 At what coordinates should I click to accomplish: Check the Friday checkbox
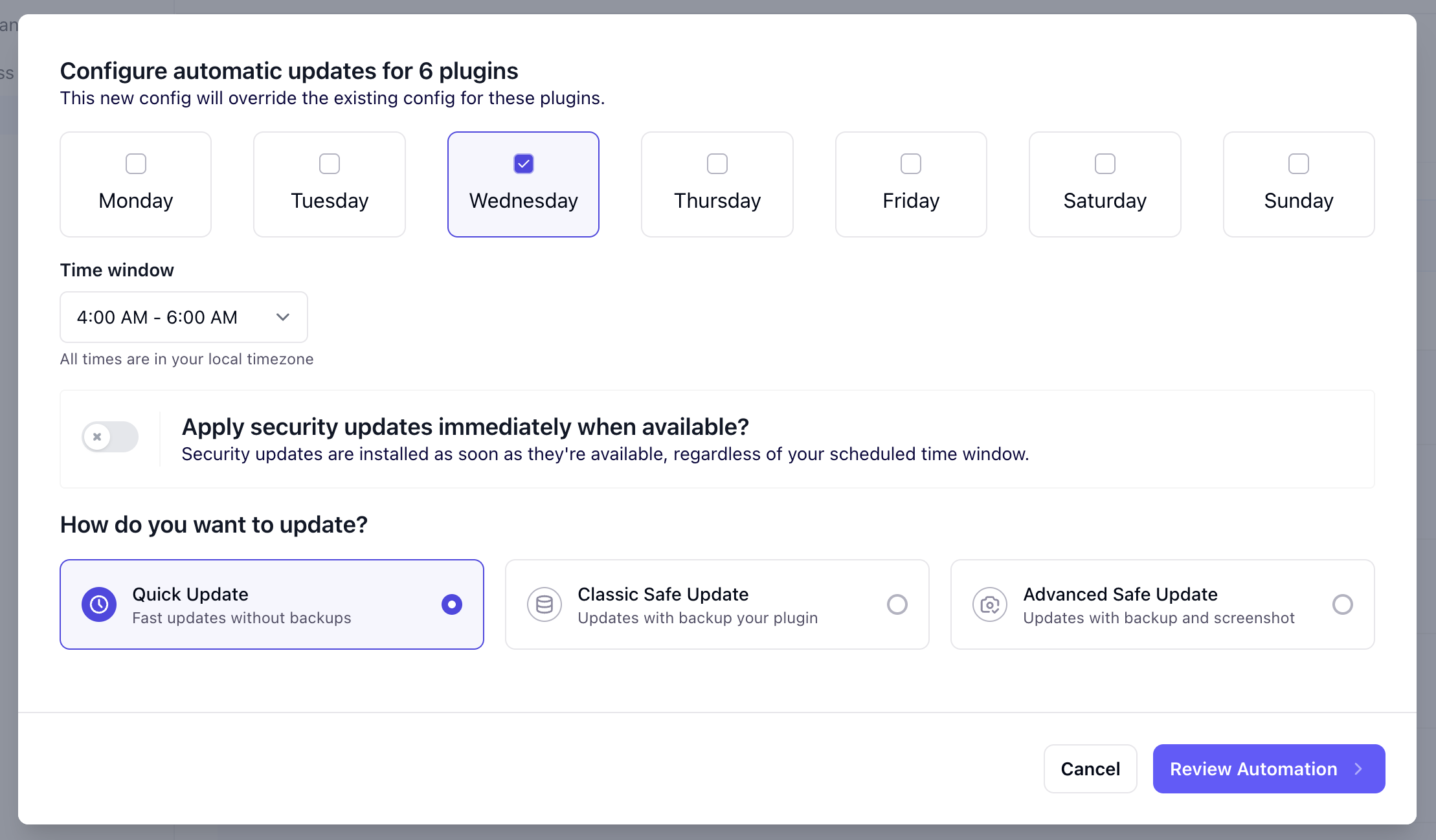click(x=911, y=164)
